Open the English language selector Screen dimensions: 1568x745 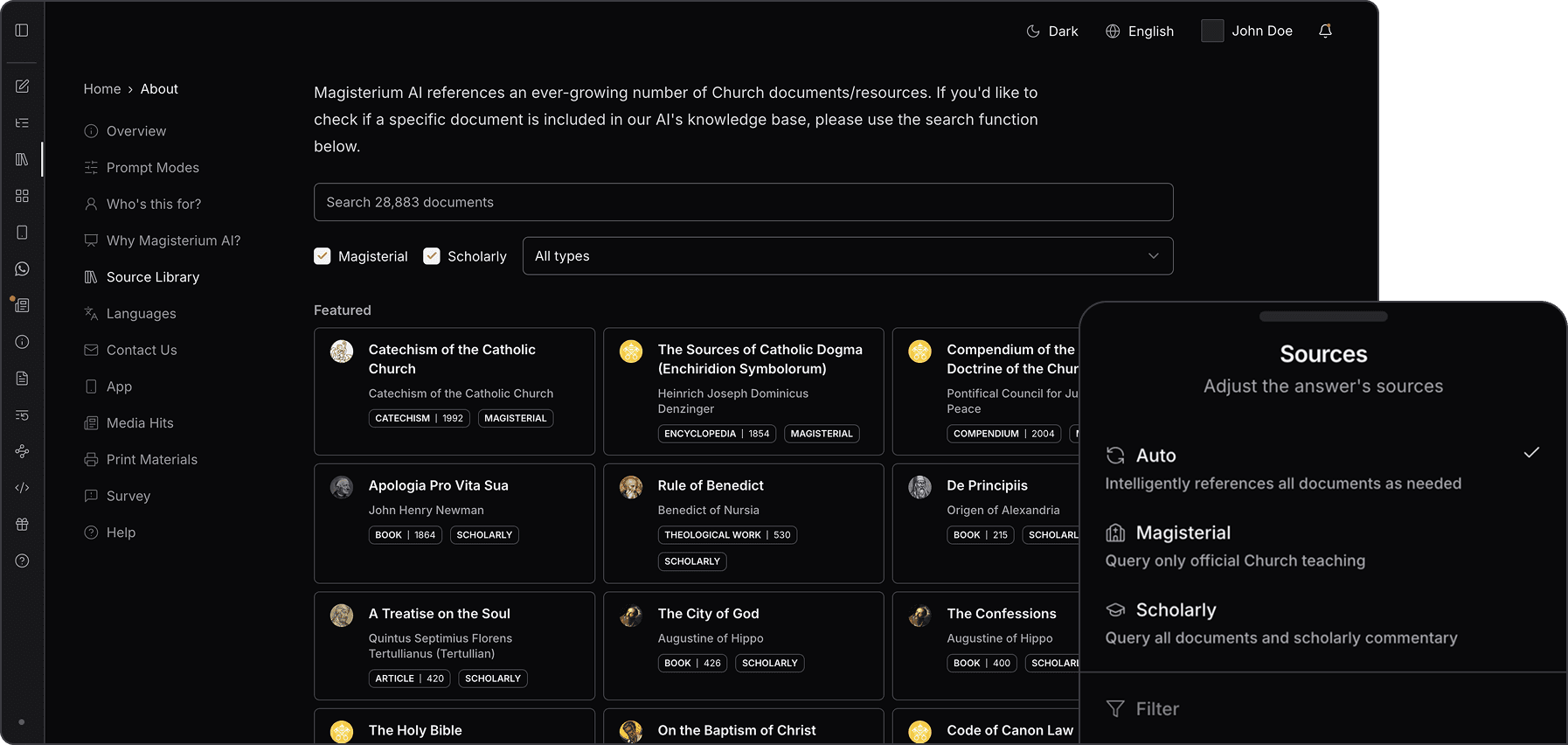(x=1140, y=31)
